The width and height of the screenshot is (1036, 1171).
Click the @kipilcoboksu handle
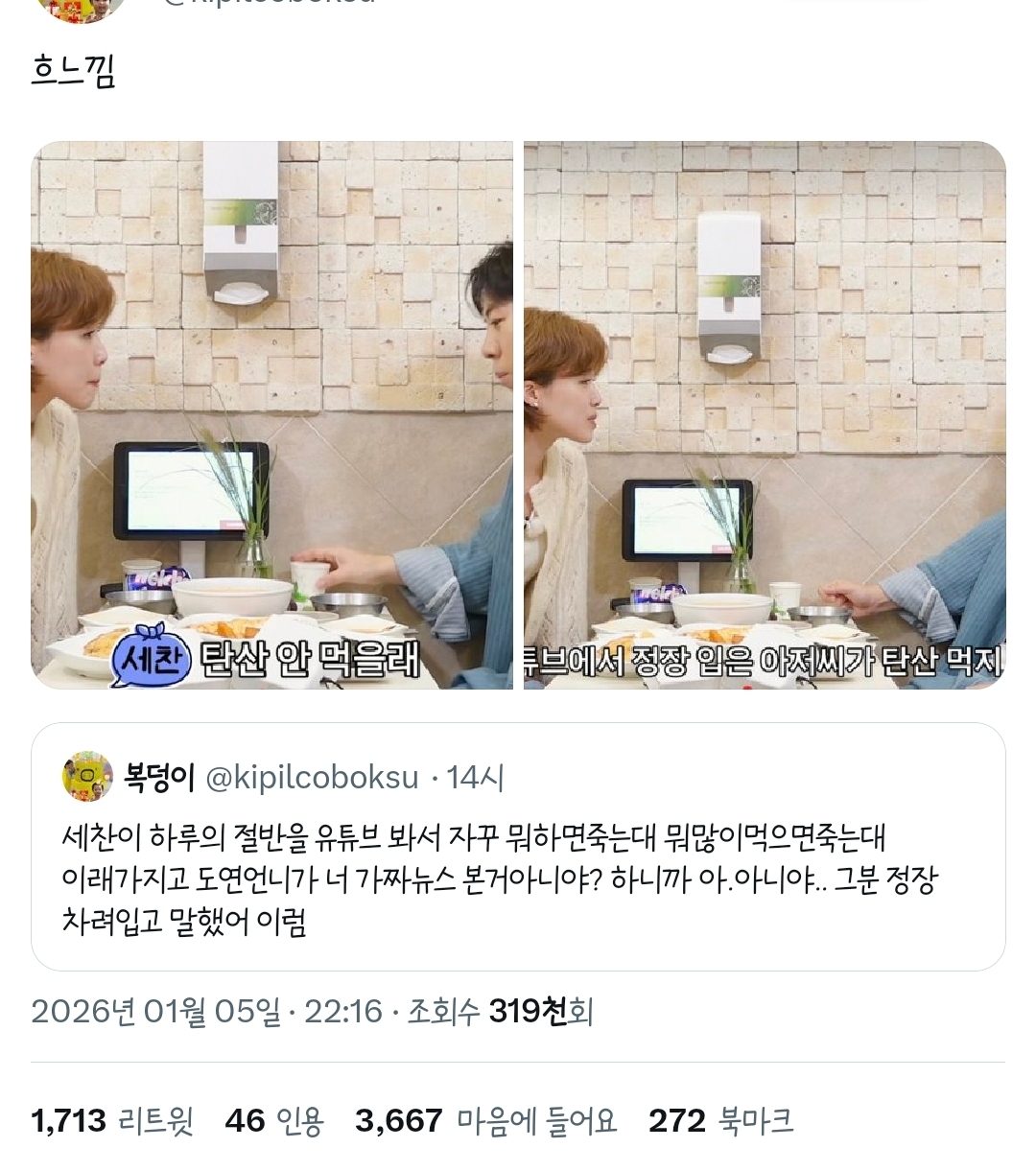(313, 778)
